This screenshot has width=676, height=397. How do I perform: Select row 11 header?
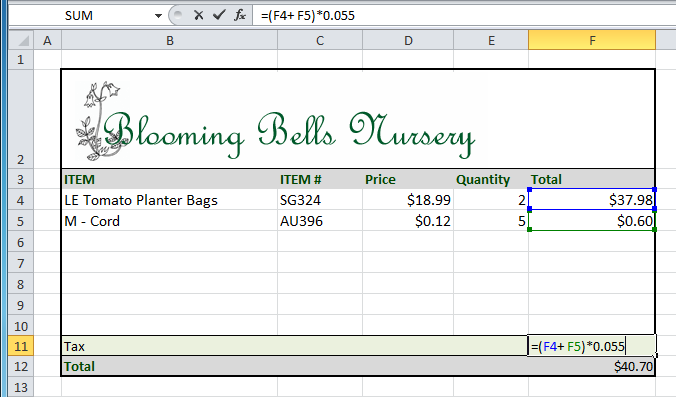21,346
